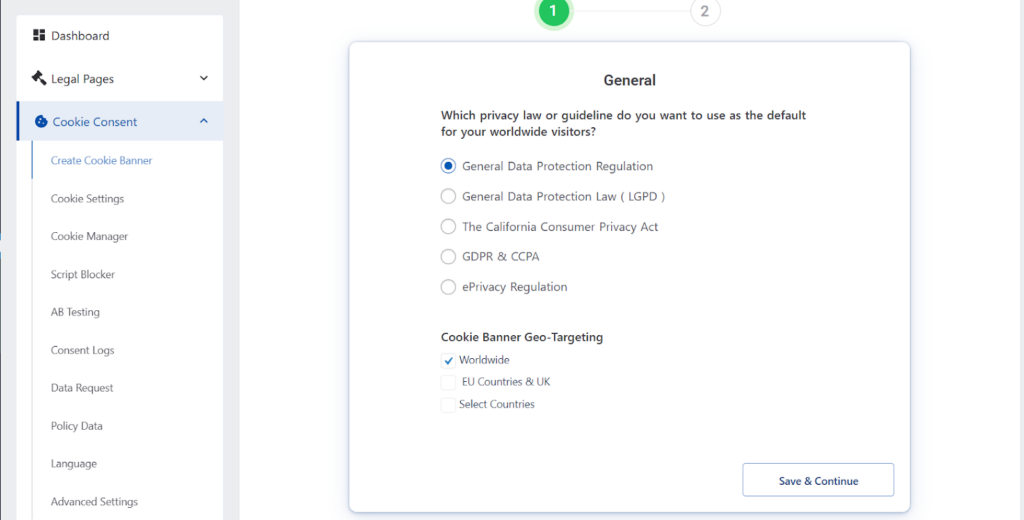
Task: Navigate to AB Testing
Action: 75,312
